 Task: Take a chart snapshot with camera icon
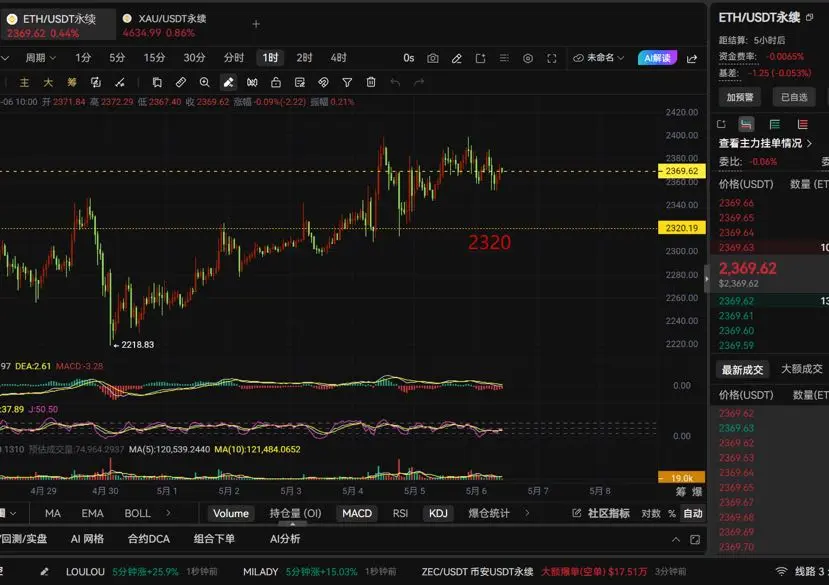point(432,58)
